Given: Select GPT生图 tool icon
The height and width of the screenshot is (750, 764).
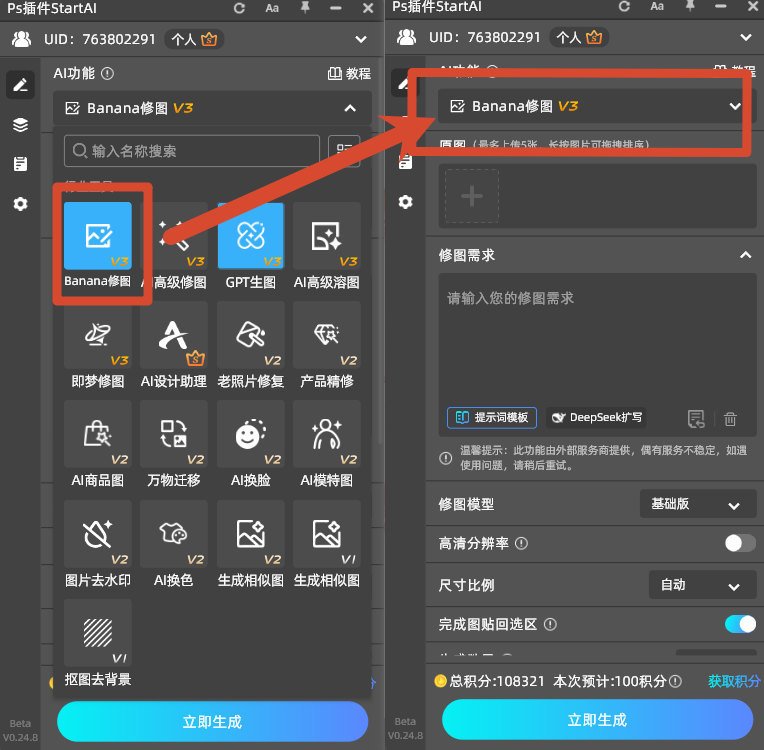Looking at the screenshot, I should pos(250,236).
